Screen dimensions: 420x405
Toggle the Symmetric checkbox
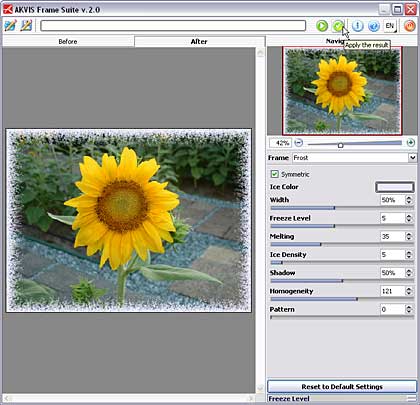(274, 174)
